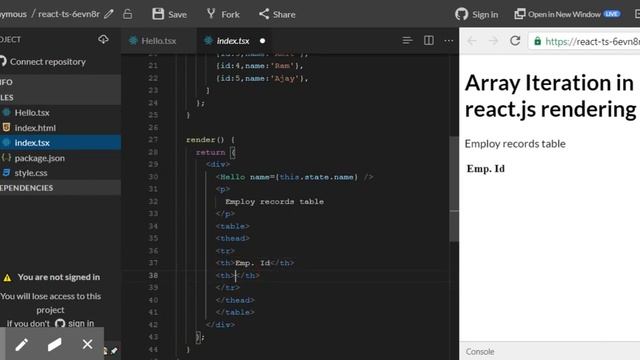The image size is (640, 360).
Task: Reload the preview pane
Action: point(515,41)
